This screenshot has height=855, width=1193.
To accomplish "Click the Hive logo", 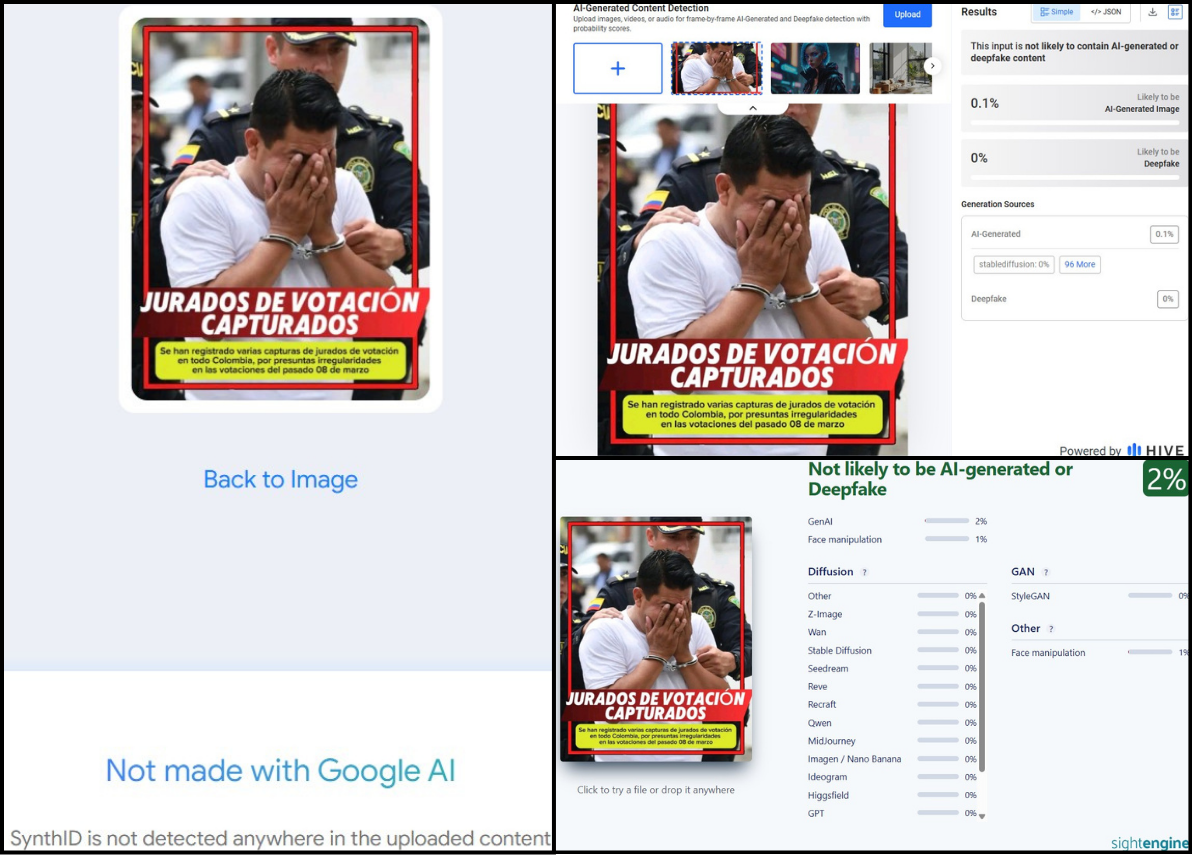I will pos(1156,450).
